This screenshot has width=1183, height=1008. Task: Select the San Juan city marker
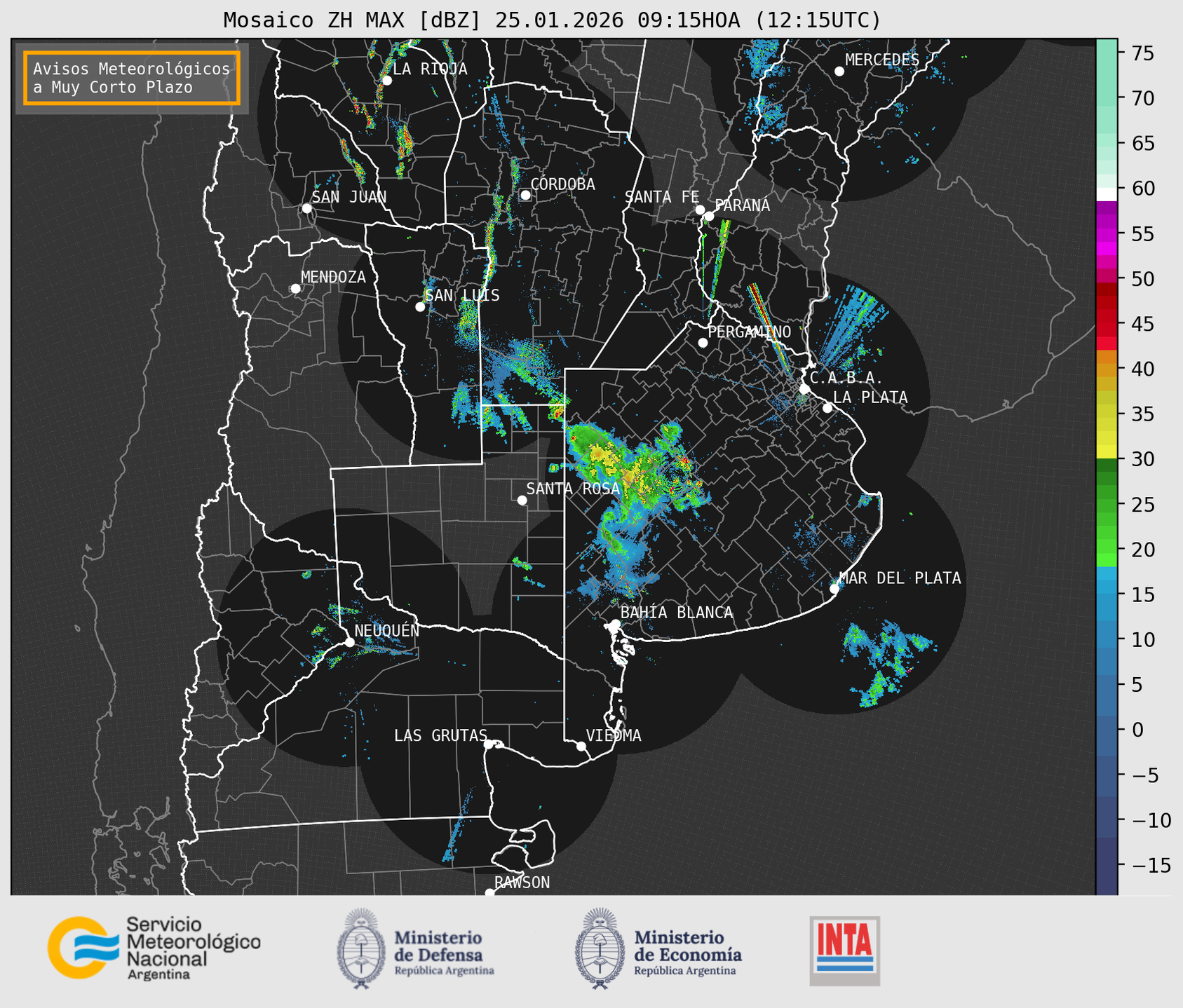click(306, 208)
